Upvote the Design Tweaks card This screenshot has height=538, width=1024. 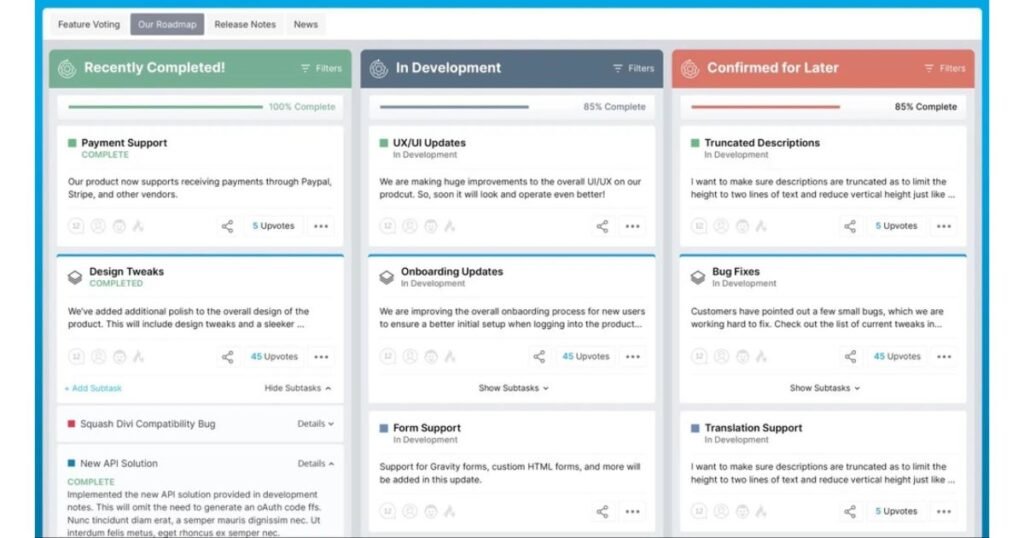pos(274,356)
